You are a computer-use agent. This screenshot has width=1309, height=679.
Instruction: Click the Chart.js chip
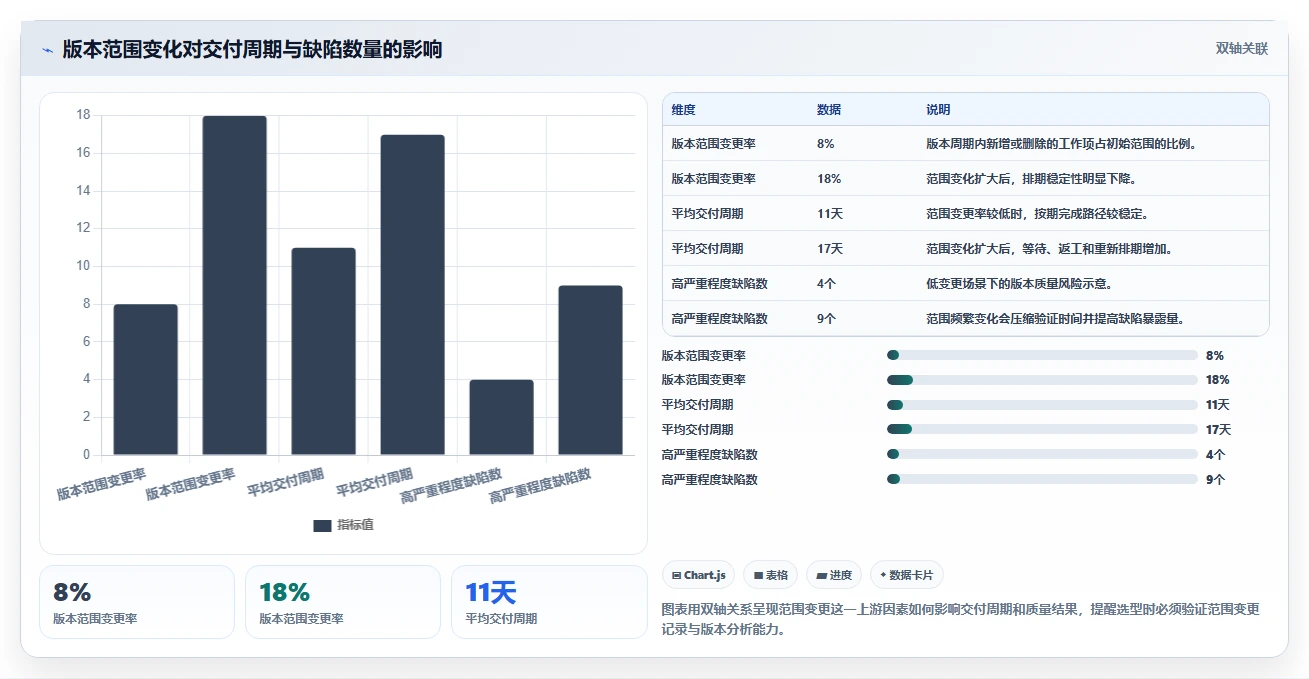coord(698,575)
